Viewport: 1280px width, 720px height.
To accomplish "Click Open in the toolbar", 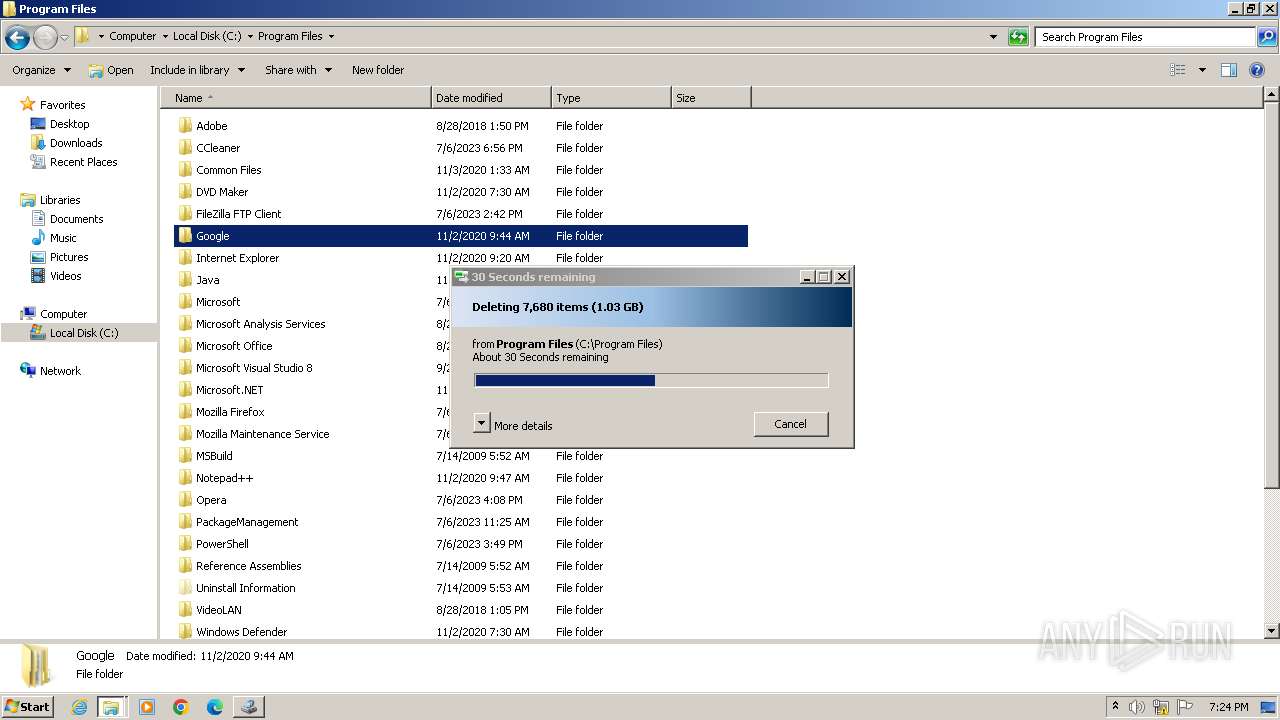I will (x=111, y=70).
